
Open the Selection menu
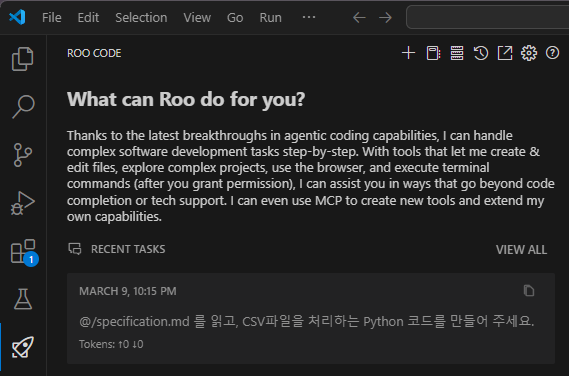pos(141,17)
